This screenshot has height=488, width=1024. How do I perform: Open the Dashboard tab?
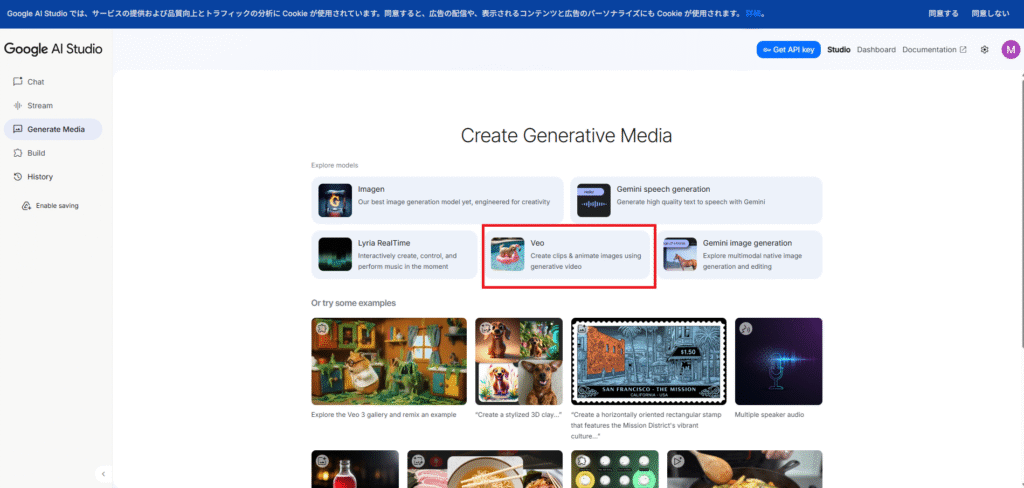(x=876, y=50)
